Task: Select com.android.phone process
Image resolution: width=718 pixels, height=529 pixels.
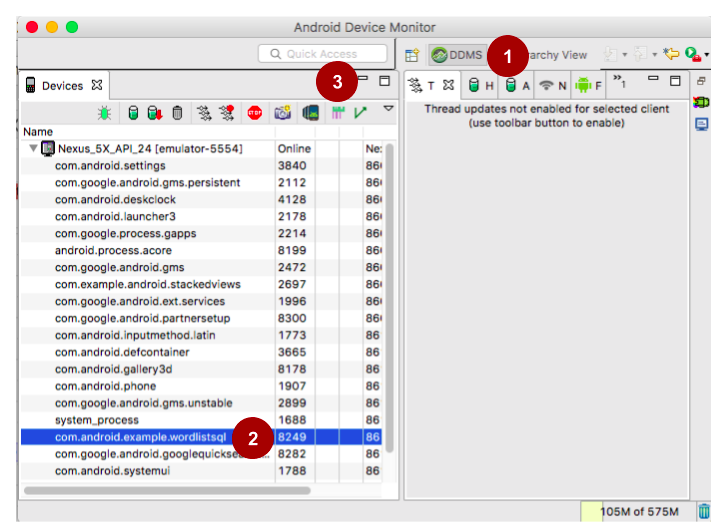Action: click(105, 386)
